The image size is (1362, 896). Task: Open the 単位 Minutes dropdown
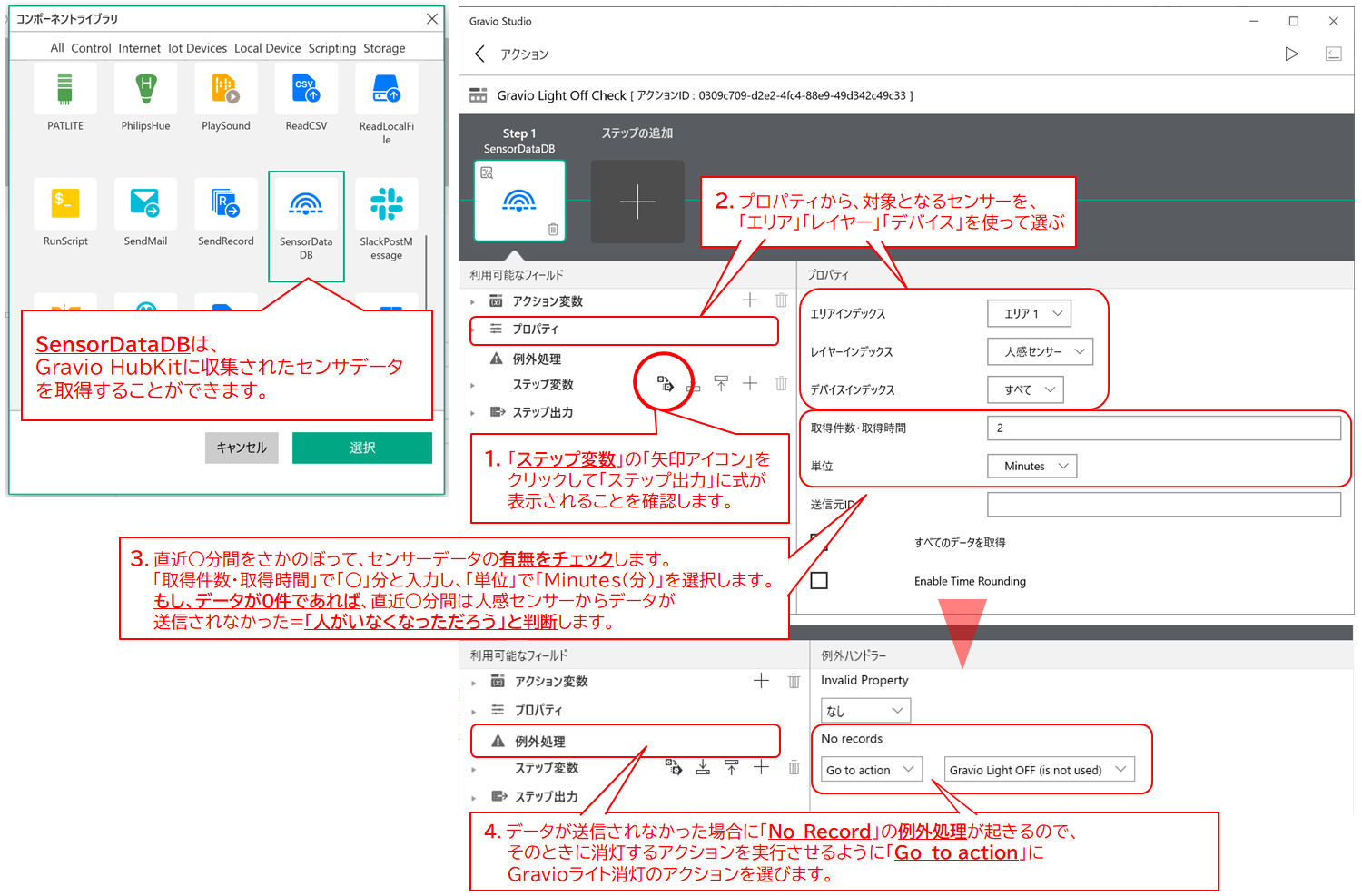tap(1031, 466)
